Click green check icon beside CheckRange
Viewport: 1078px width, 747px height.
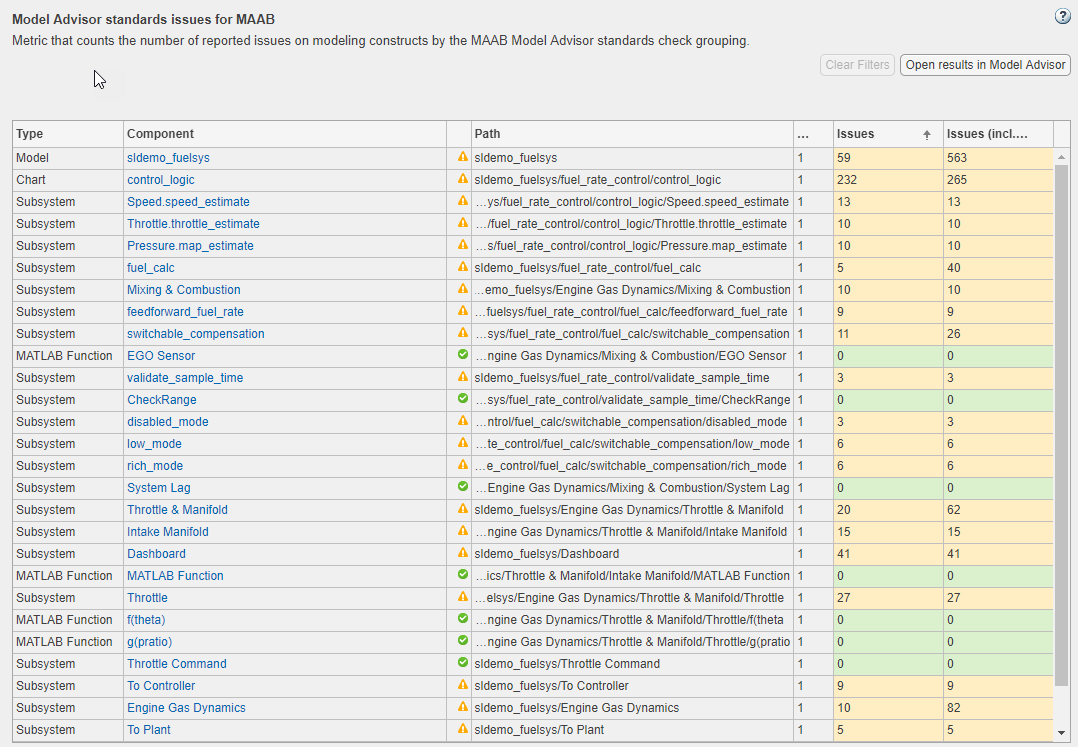click(462, 399)
